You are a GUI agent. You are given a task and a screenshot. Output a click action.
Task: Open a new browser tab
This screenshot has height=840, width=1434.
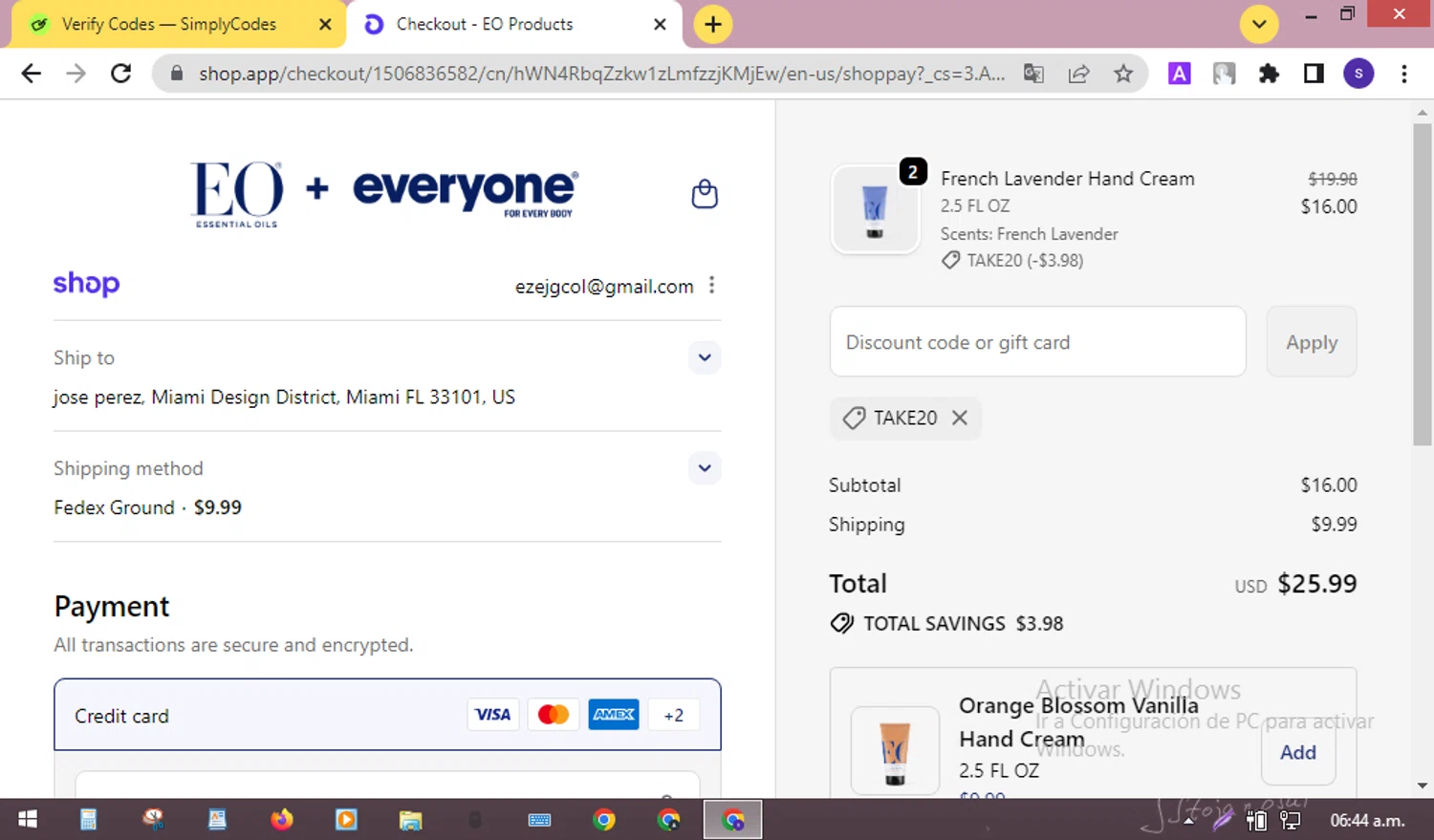(x=713, y=24)
